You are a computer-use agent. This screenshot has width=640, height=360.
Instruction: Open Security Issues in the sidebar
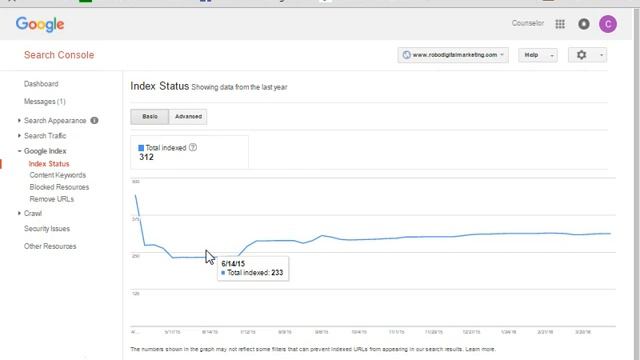[47, 229]
